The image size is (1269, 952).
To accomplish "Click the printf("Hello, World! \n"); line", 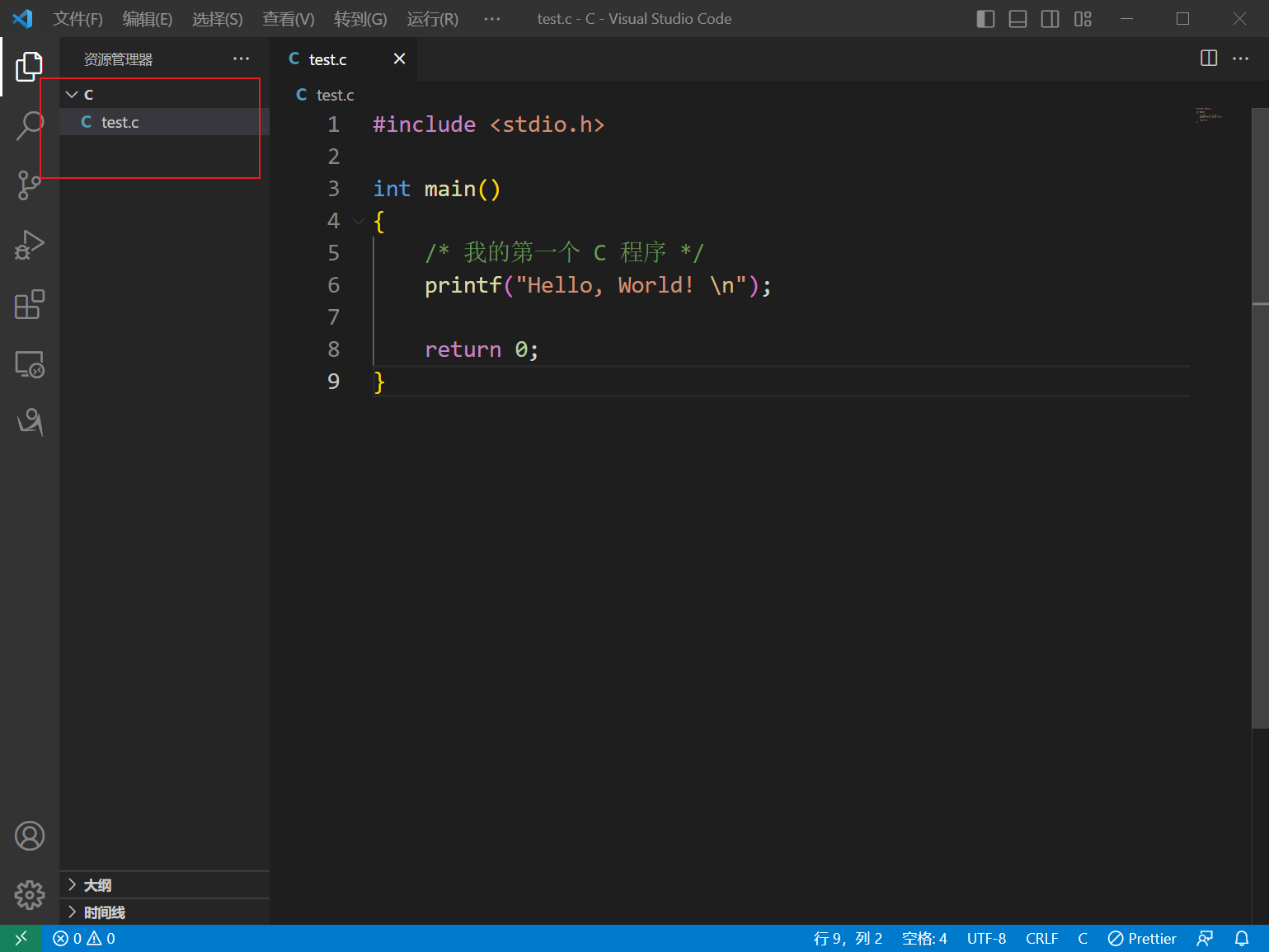I will click(598, 285).
